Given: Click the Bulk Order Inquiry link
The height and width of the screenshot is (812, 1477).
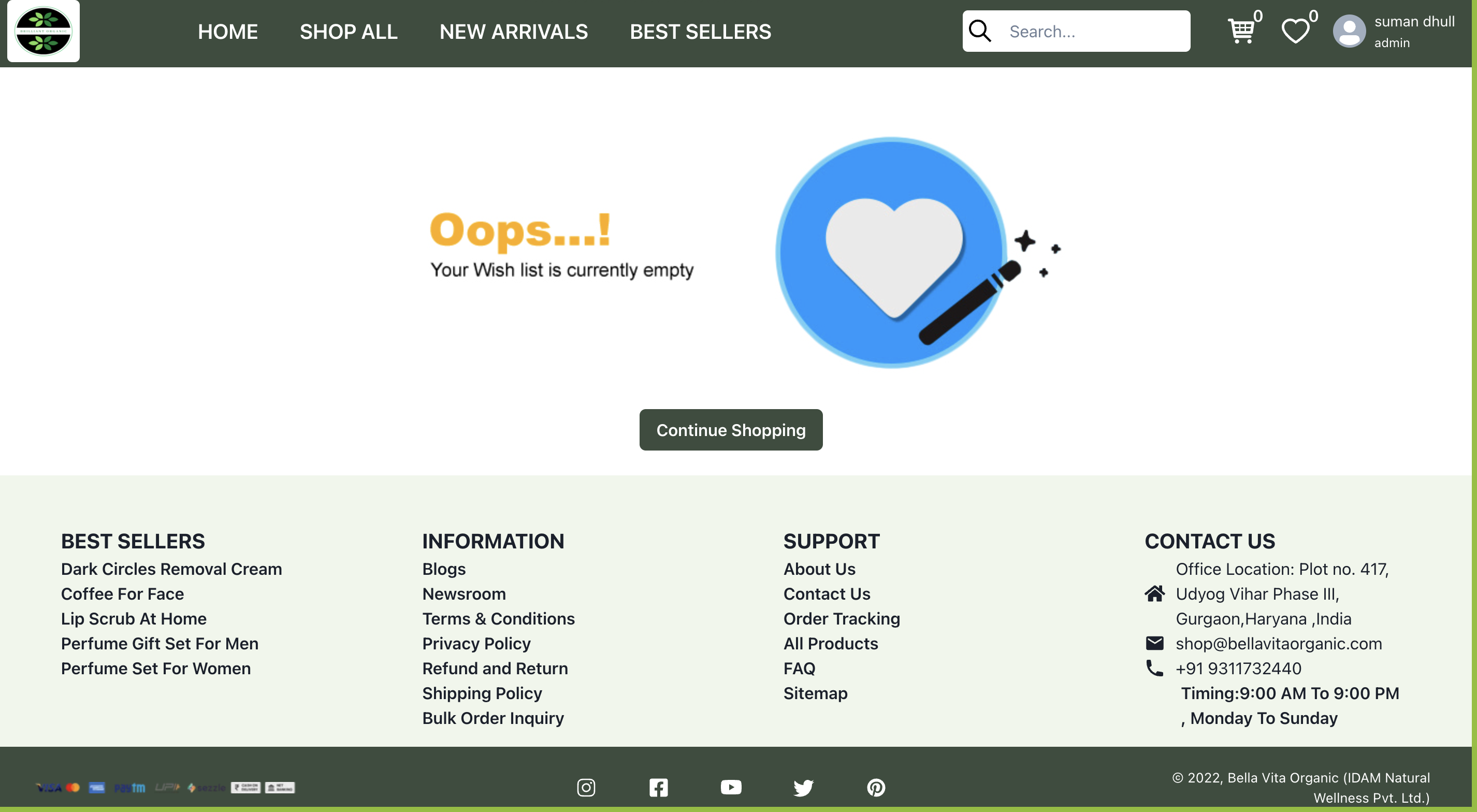Looking at the screenshot, I should click(x=492, y=718).
